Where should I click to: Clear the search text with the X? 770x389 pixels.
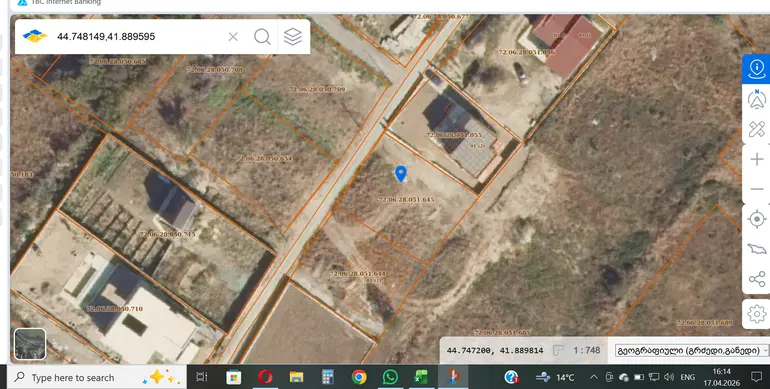coord(233,37)
